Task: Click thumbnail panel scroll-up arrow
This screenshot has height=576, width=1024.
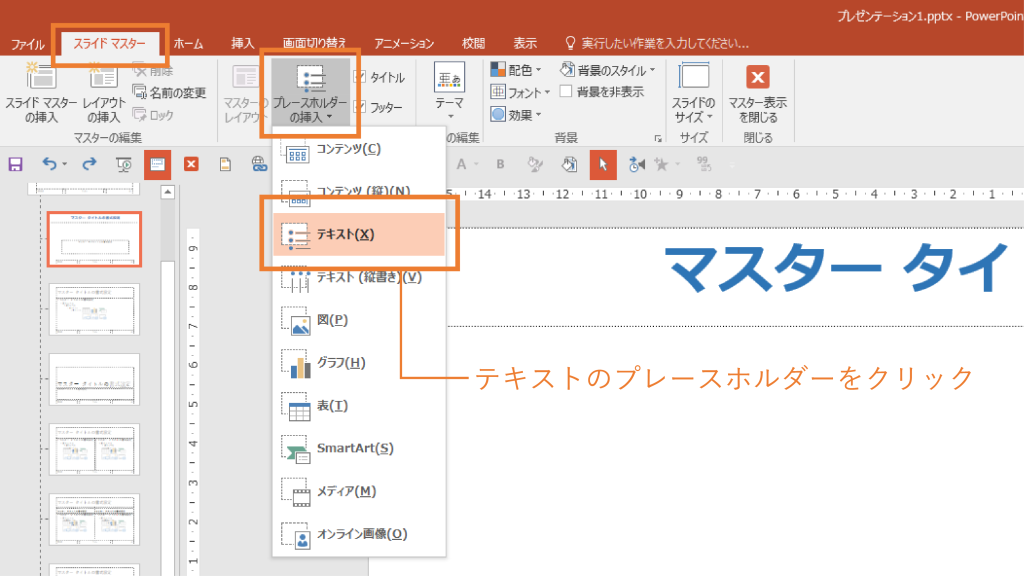Action: tap(168, 192)
